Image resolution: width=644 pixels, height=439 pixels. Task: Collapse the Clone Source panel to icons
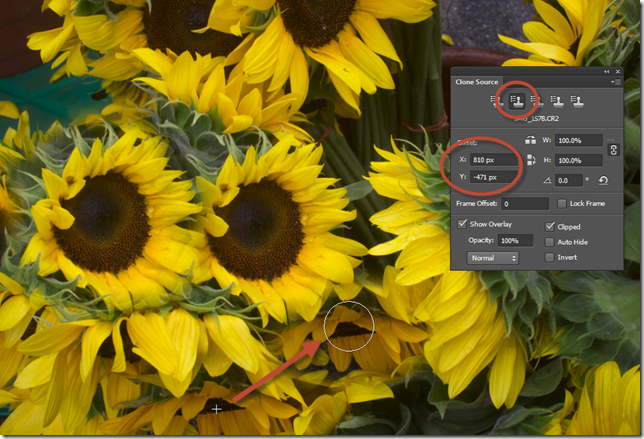[x=607, y=71]
